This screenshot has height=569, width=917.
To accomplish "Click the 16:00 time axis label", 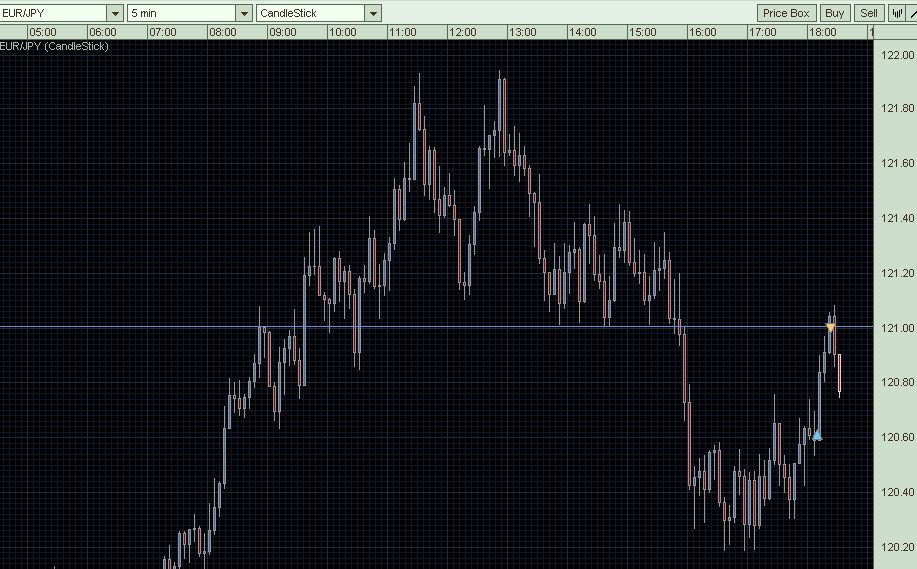I will point(702,32).
